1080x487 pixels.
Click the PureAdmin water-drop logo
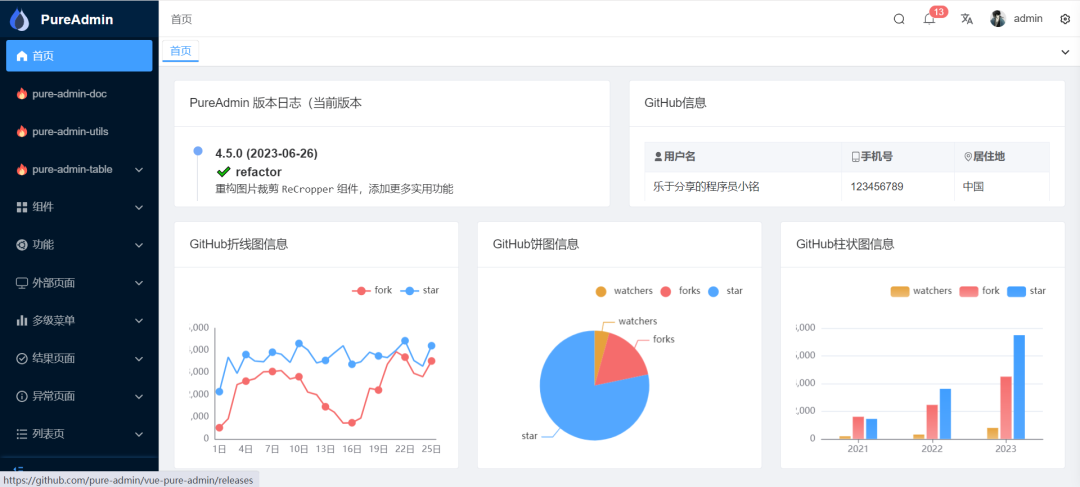[x=19, y=19]
